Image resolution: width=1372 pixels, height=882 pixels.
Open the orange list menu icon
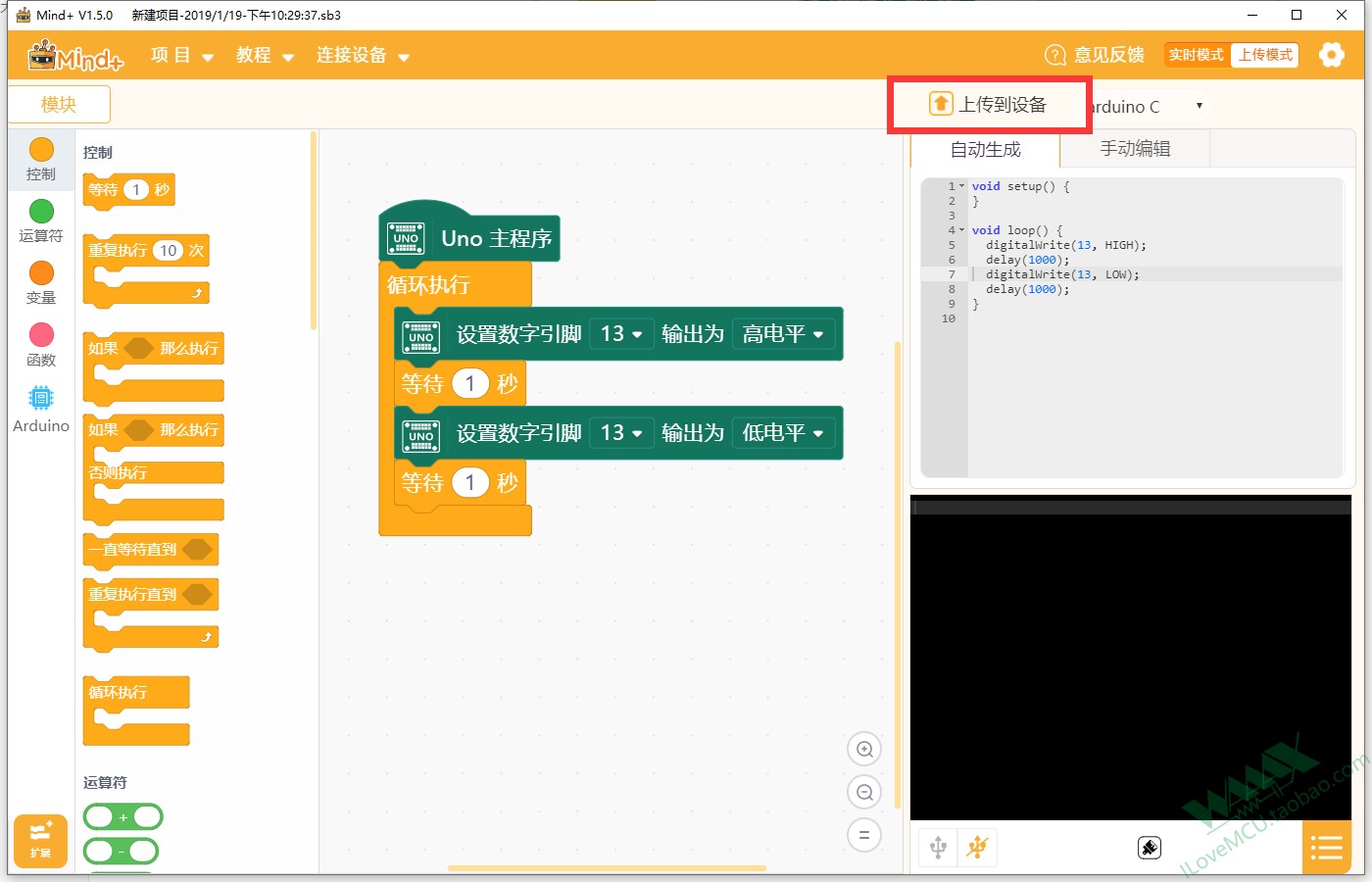pos(1326,848)
